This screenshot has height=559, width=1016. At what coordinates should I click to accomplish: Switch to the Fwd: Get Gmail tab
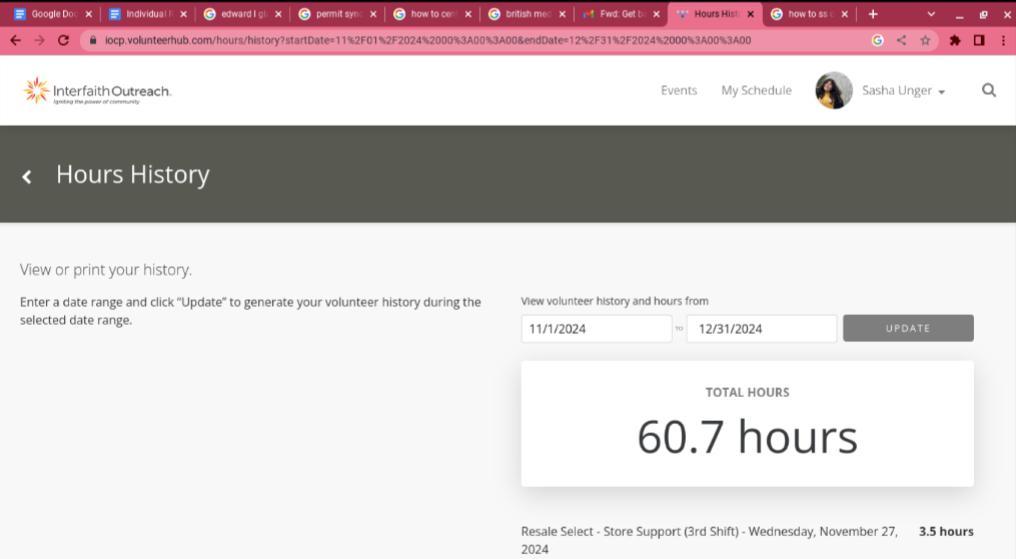(621, 14)
